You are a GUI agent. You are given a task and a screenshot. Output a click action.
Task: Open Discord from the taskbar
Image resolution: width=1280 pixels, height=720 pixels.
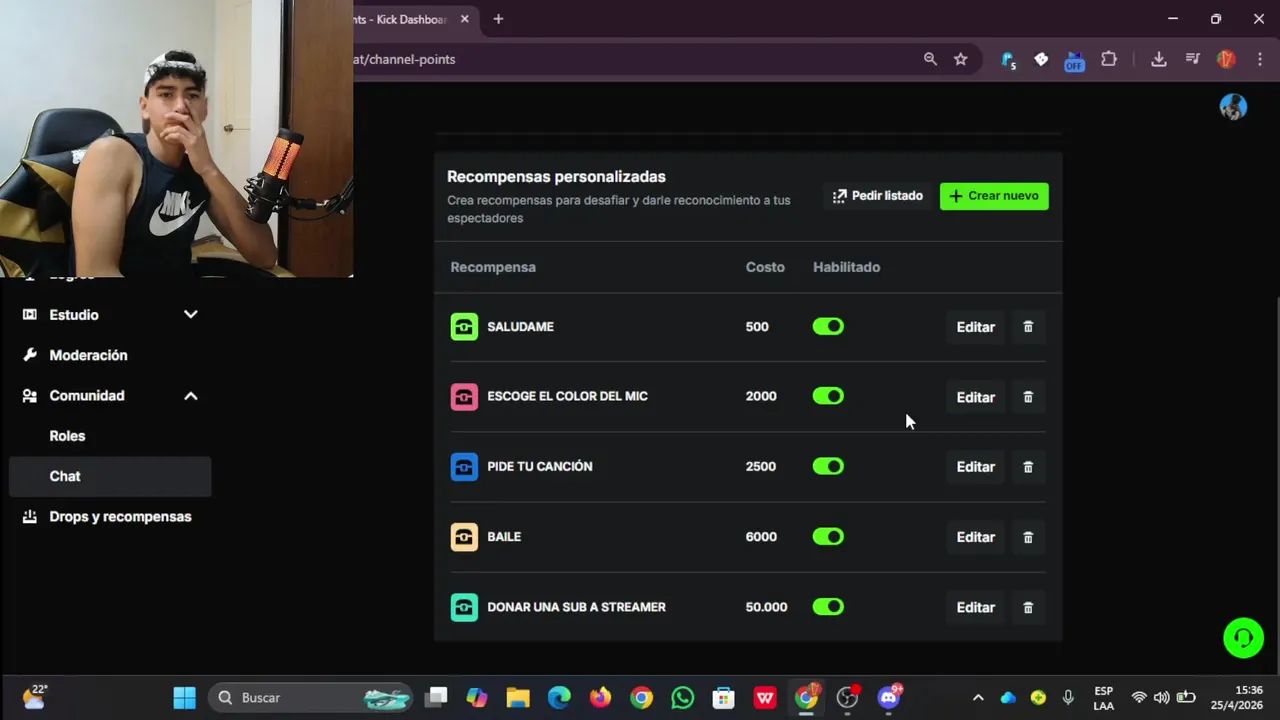point(888,697)
